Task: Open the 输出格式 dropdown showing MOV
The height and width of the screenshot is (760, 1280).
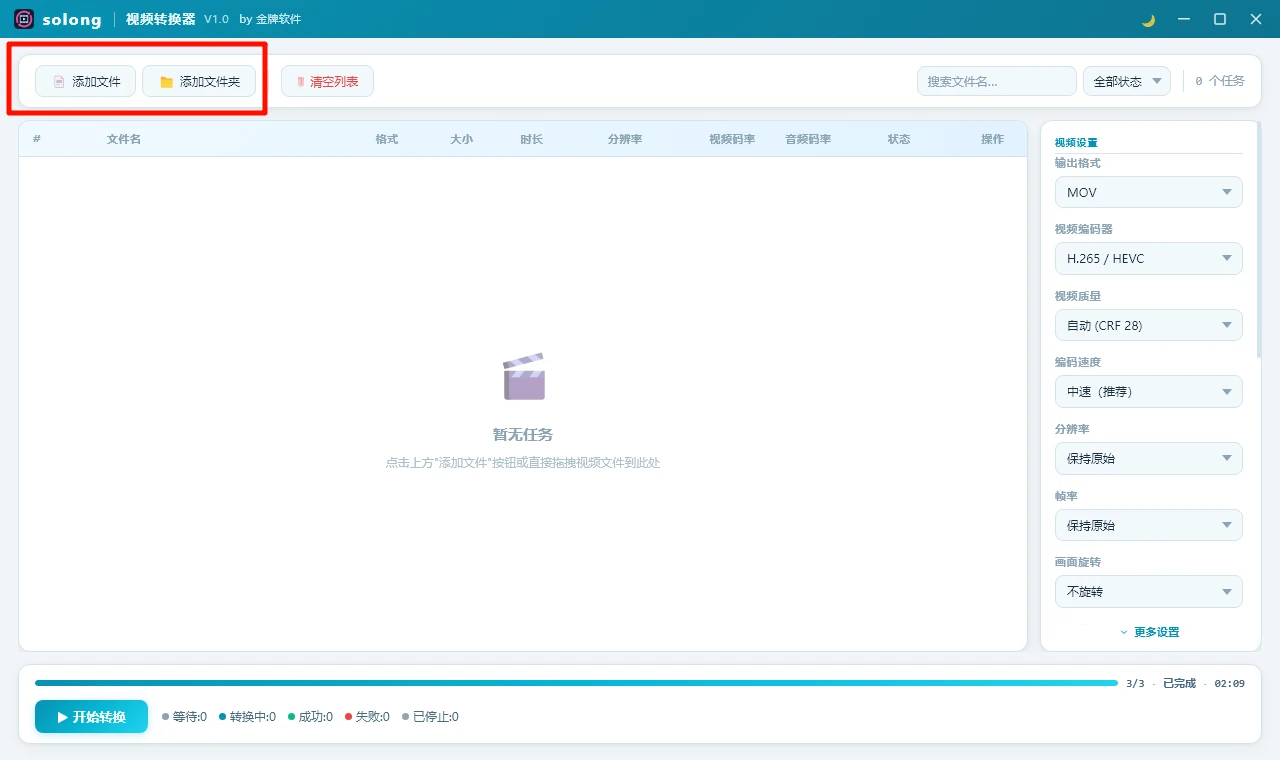Action: (1148, 191)
